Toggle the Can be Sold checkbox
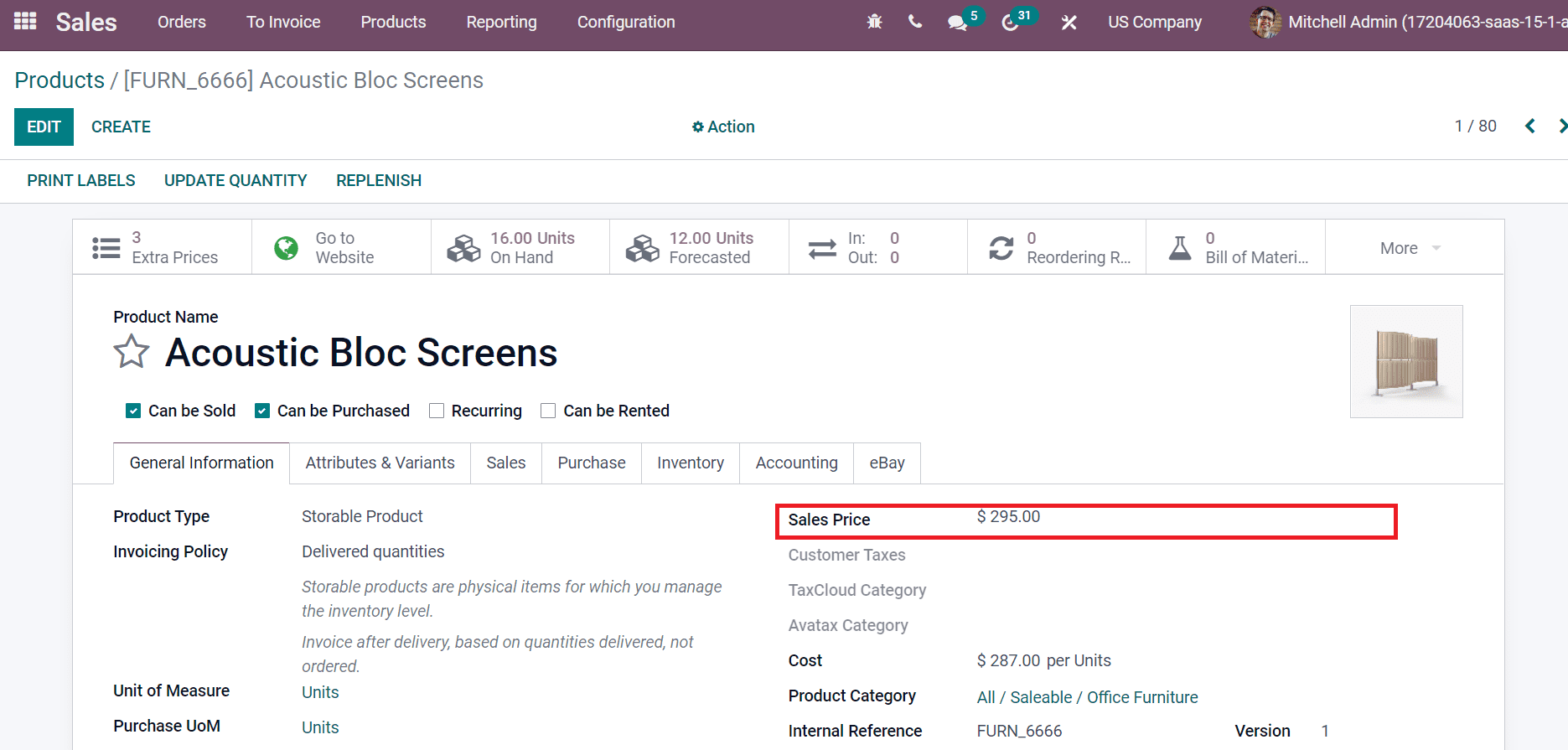The height and width of the screenshot is (750, 1568). [x=133, y=411]
